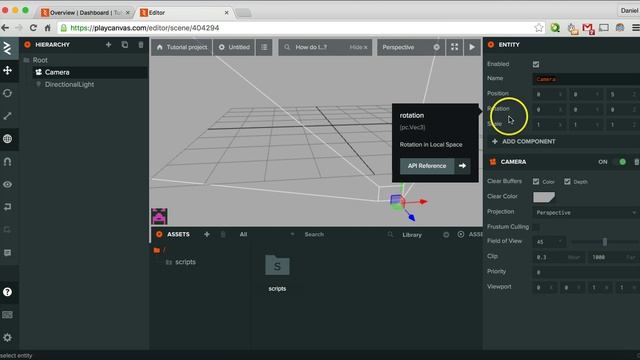Select Root in the Hierarchy
Screen dimensions: 640x360
point(40,60)
